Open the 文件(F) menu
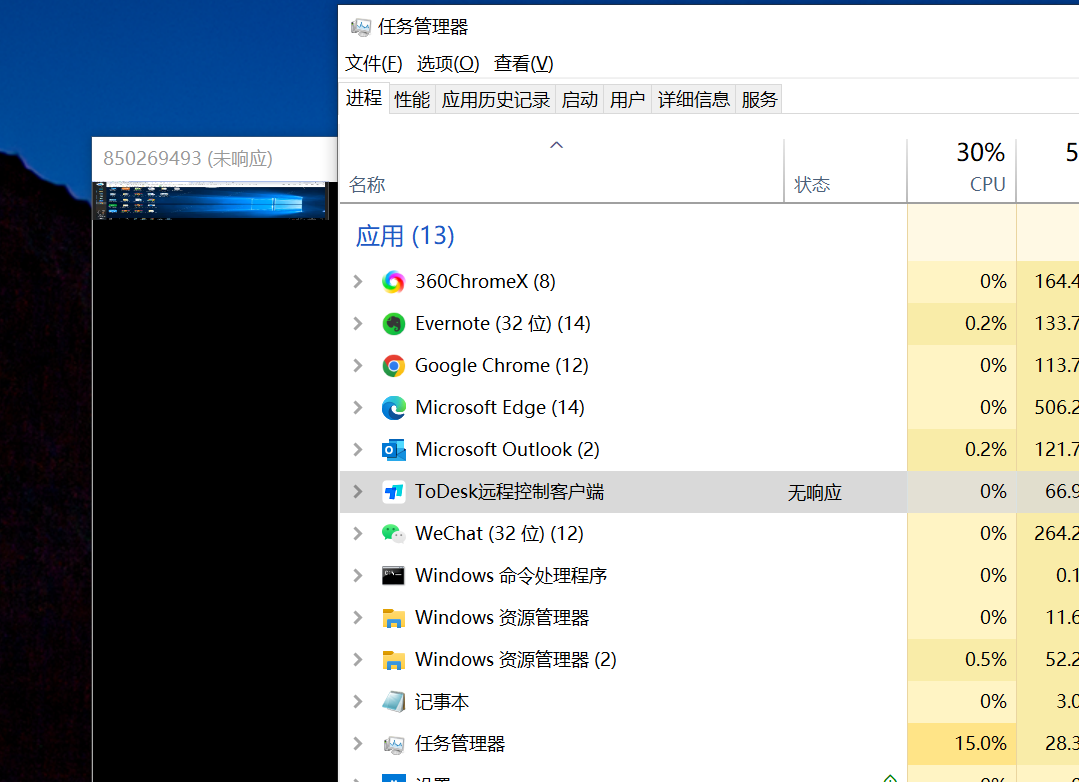The image size is (1079, 782). (x=374, y=63)
